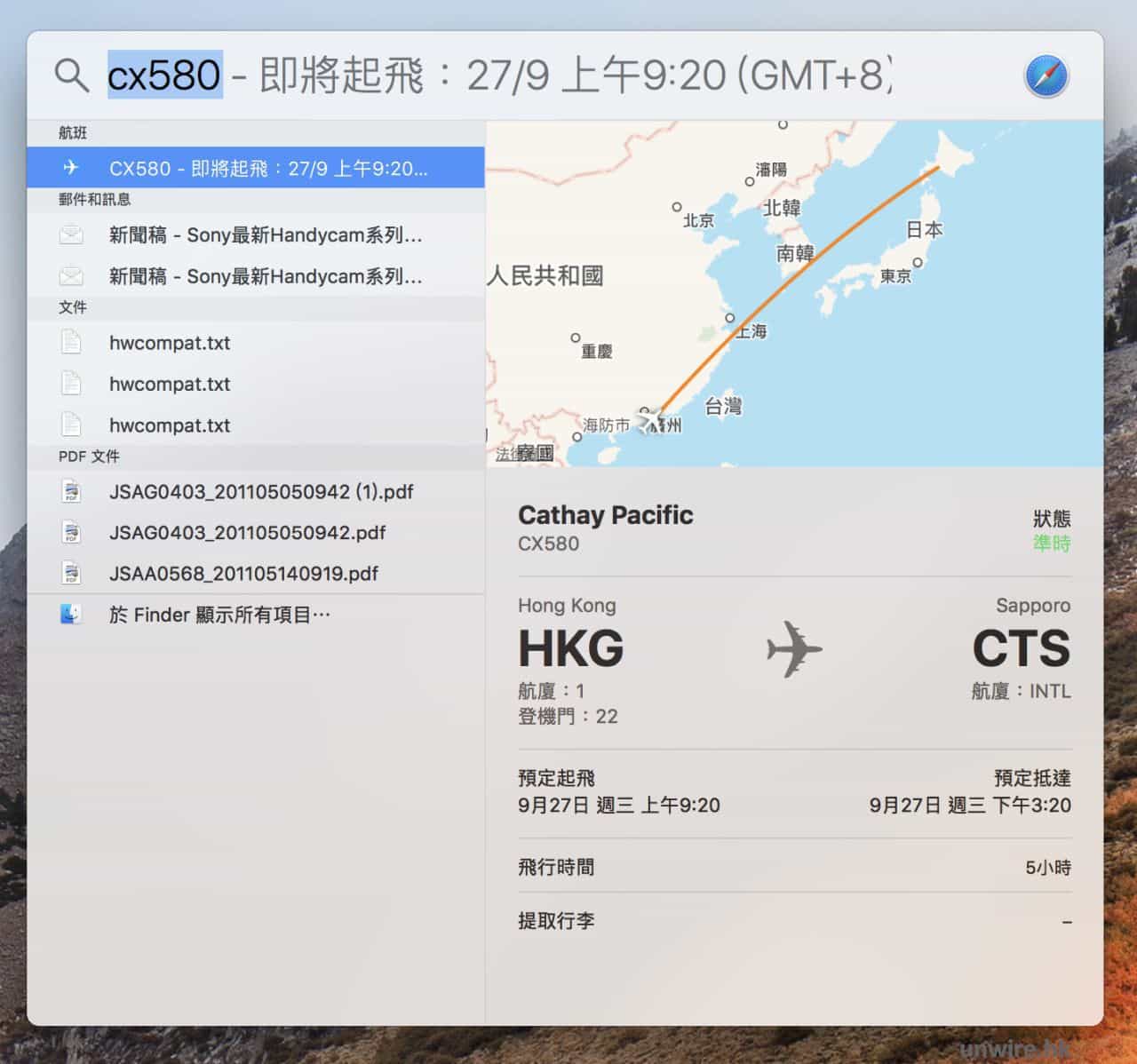Click the first hwcompat.txt document icon

click(71, 343)
